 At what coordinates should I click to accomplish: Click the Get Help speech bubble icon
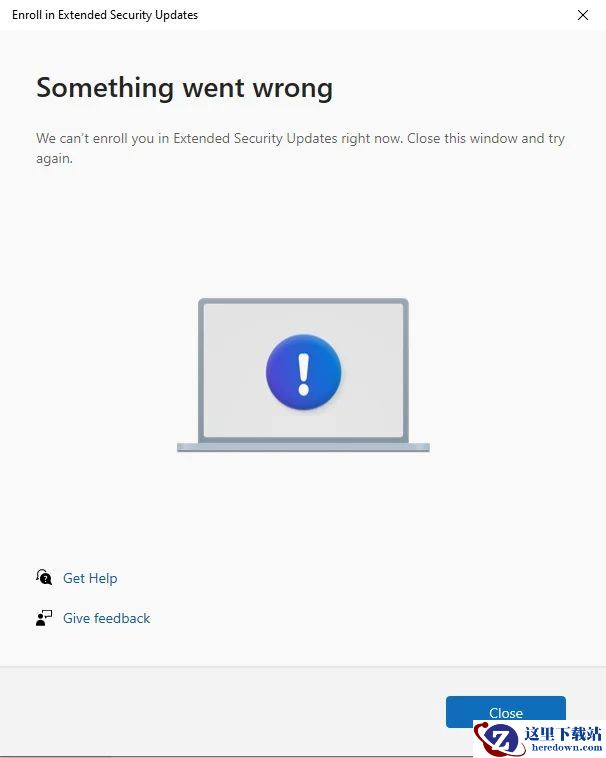[44, 577]
